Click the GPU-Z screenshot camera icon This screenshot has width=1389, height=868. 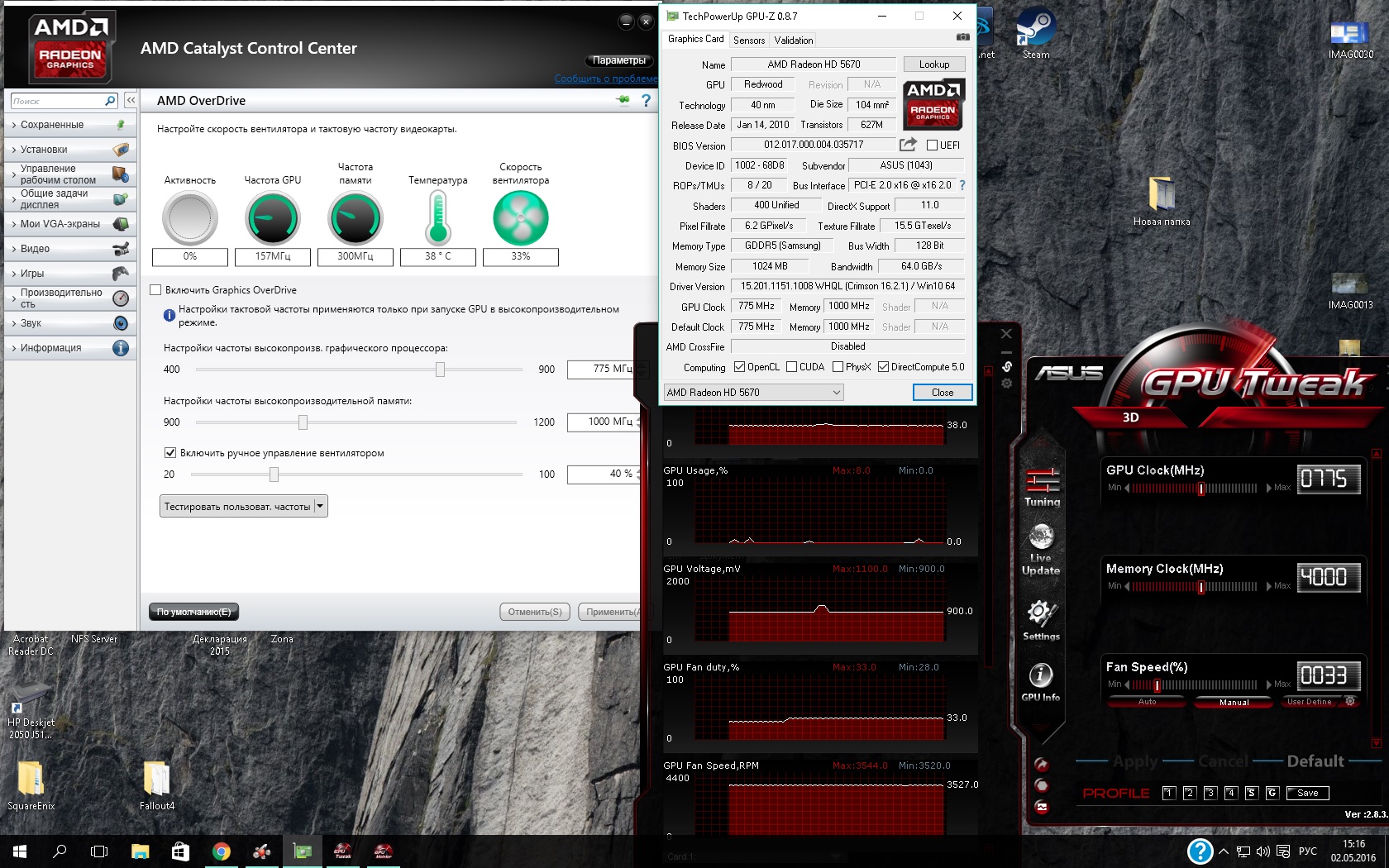coord(962,37)
